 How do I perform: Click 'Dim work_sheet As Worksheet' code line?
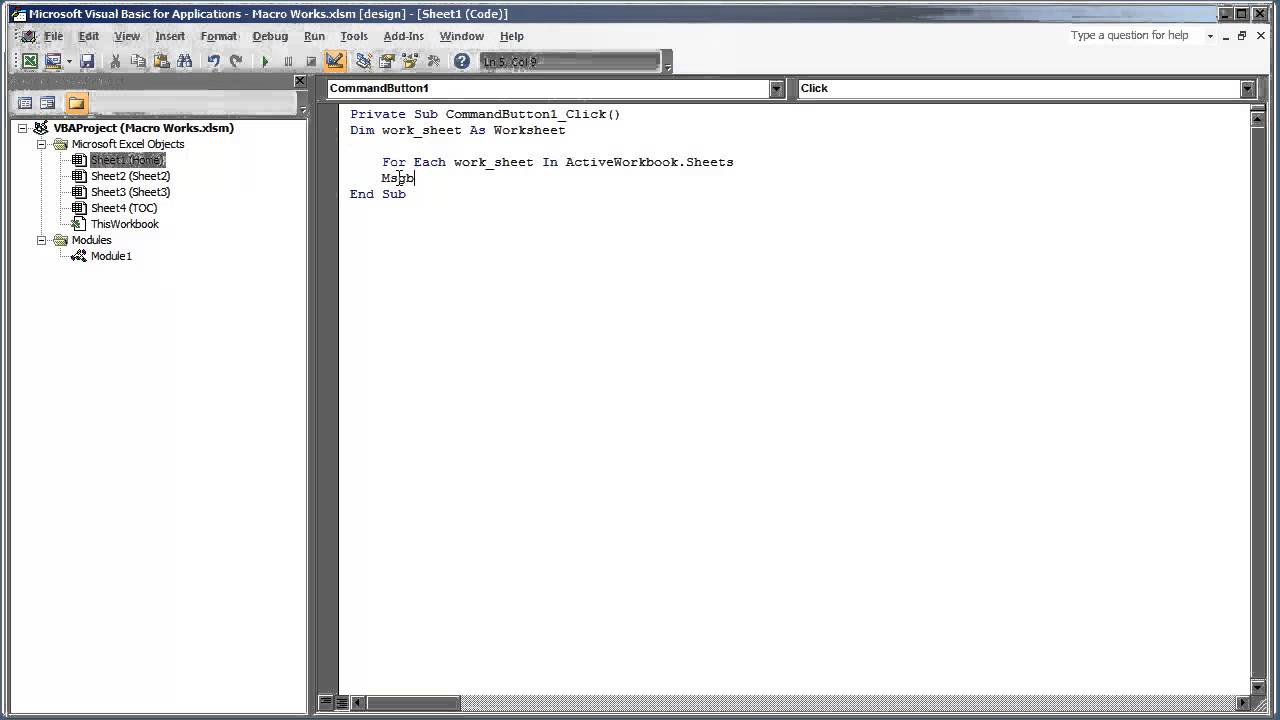pos(458,130)
